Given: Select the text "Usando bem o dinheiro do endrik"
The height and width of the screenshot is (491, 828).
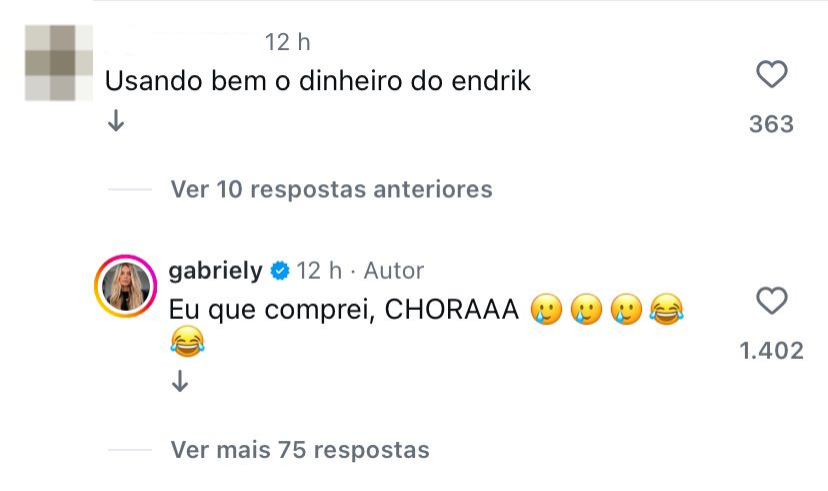Looking at the screenshot, I should click(318, 82).
